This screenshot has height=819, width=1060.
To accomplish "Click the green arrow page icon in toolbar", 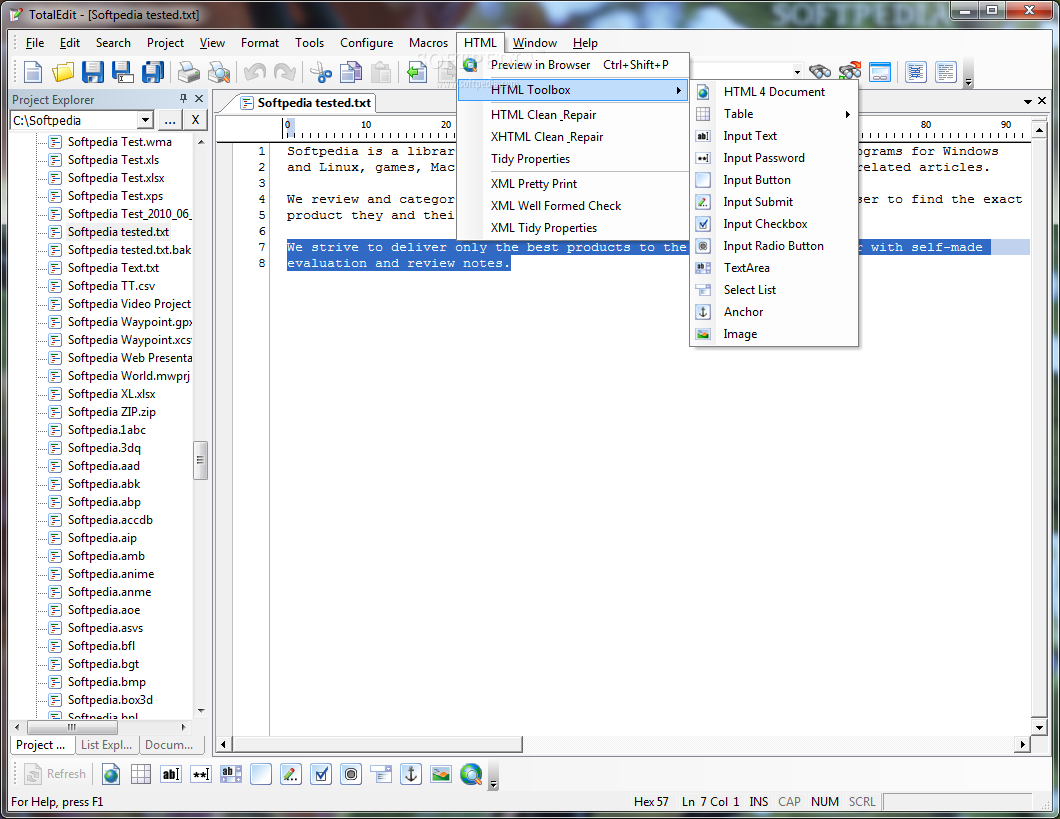I will (x=417, y=72).
